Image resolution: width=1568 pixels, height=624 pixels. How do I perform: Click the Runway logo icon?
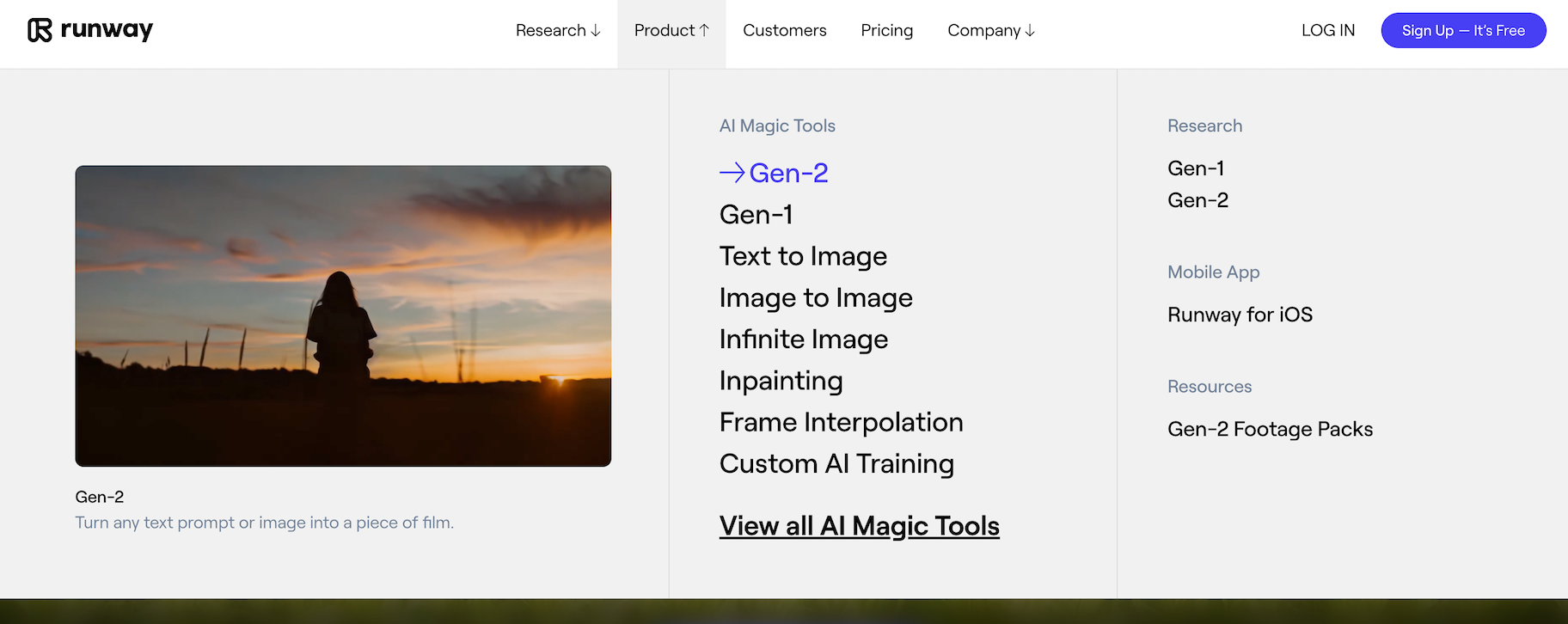40,30
